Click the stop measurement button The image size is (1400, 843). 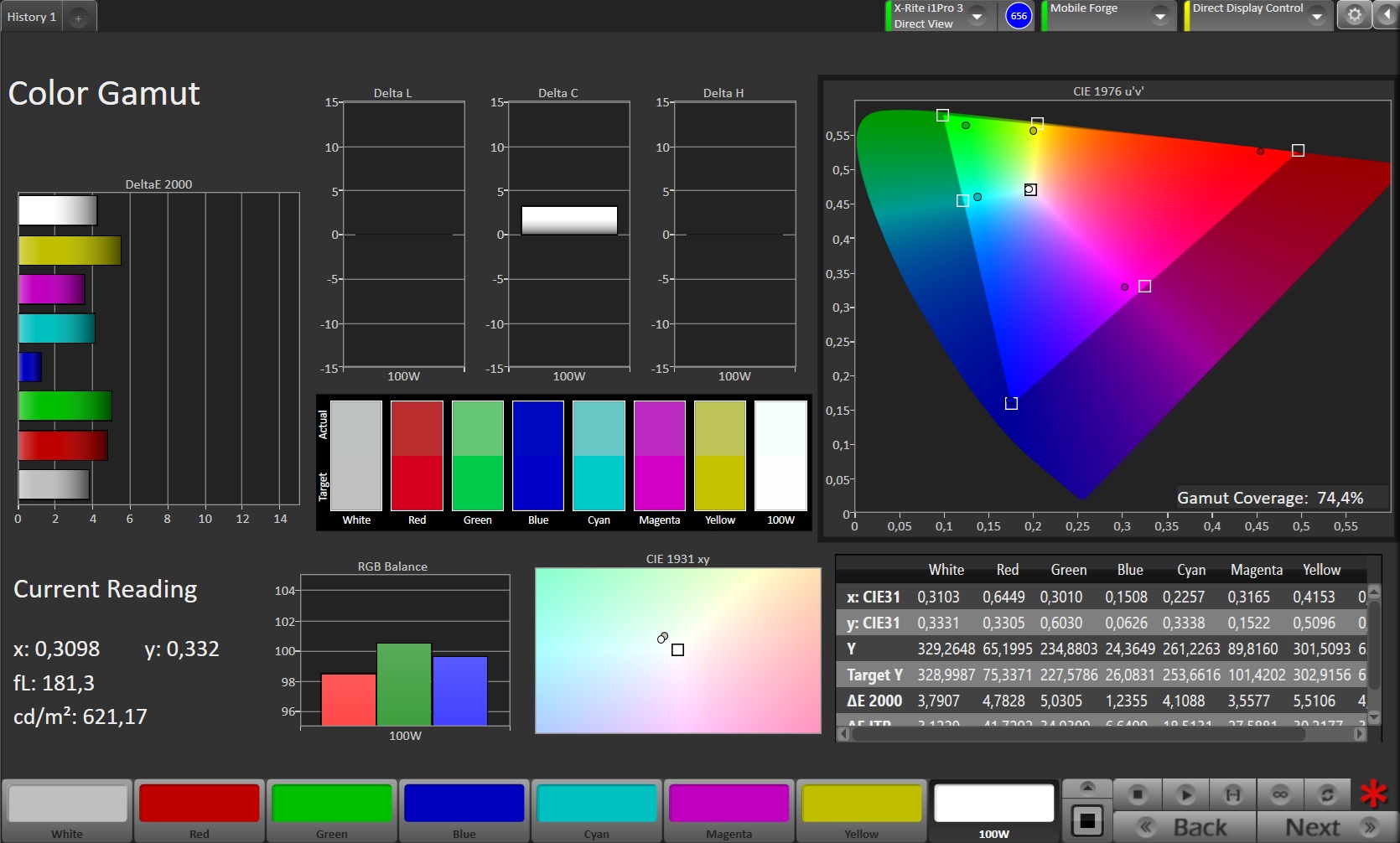(1137, 794)
